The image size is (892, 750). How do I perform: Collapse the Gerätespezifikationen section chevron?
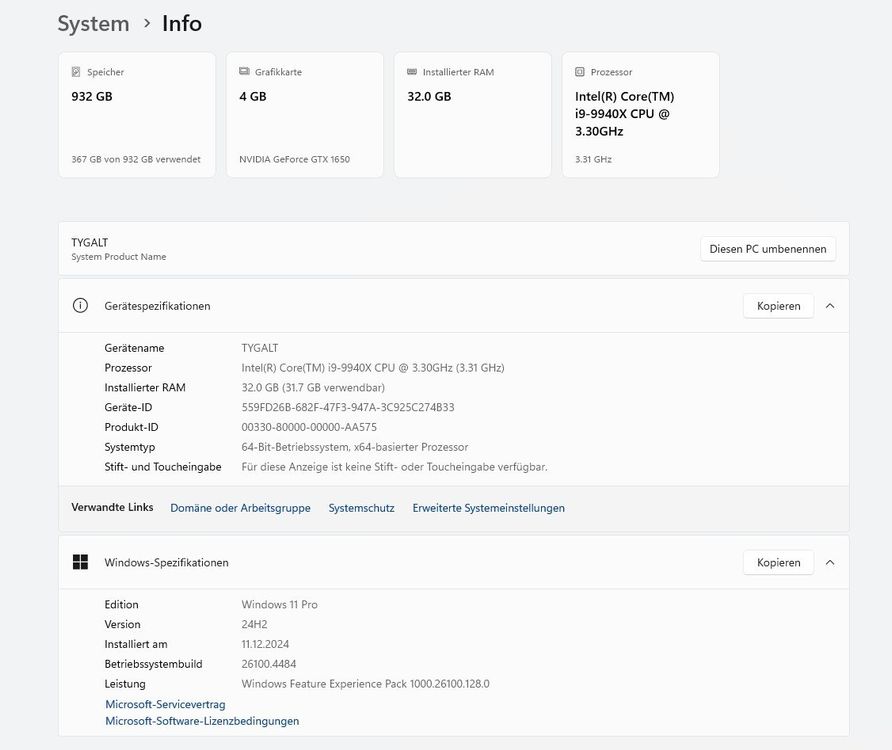[830, 306]
